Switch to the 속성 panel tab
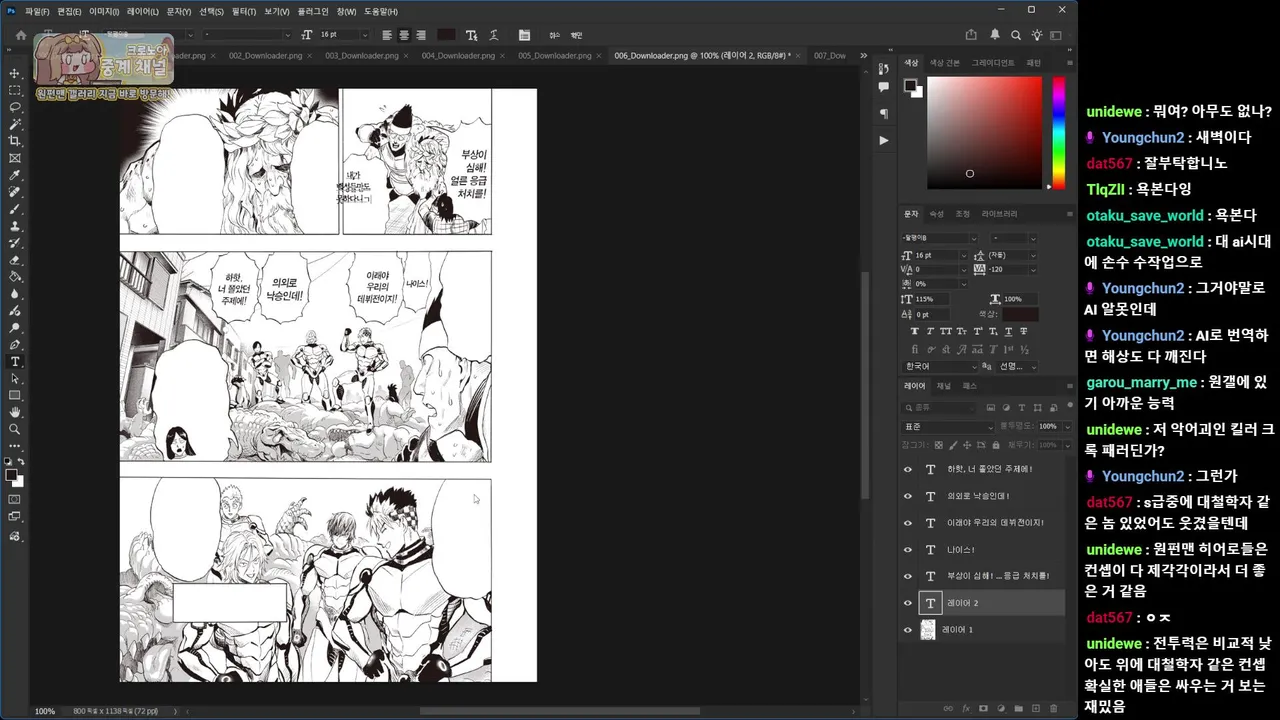The width and height of the screenshot is (1280, 720). [x=936, y=214]
